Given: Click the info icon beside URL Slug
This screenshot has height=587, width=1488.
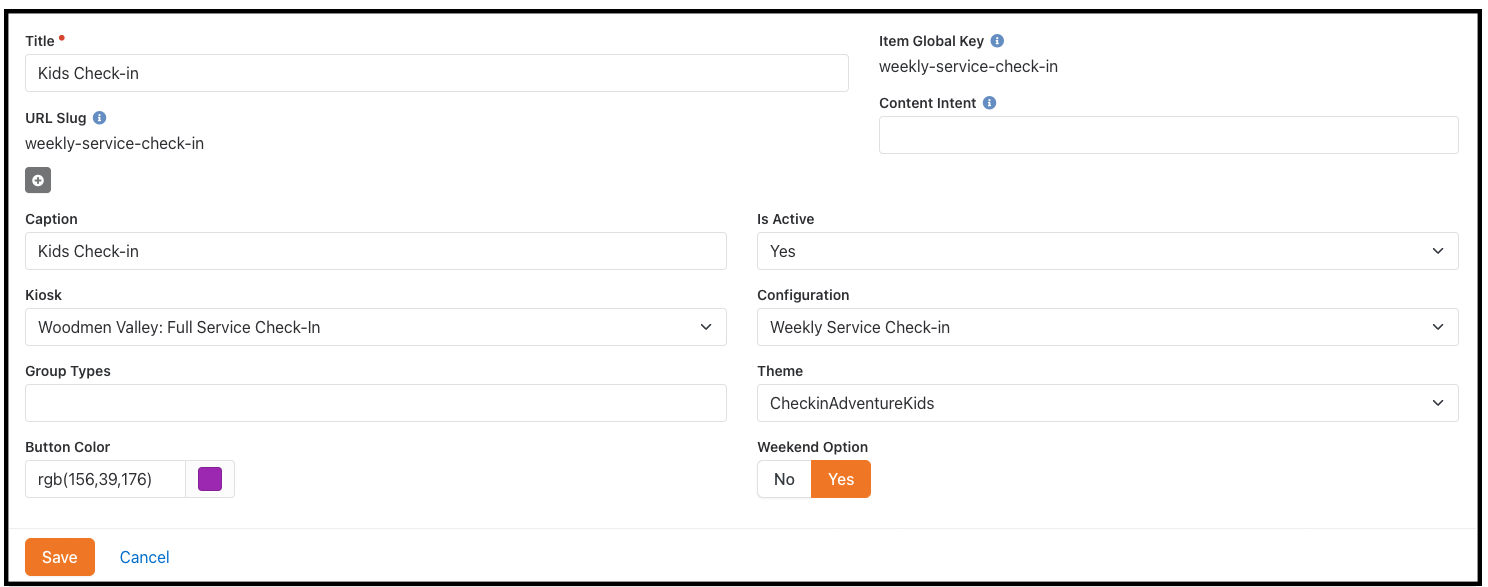Looking at the screenshot, I should tap(99, 118).
